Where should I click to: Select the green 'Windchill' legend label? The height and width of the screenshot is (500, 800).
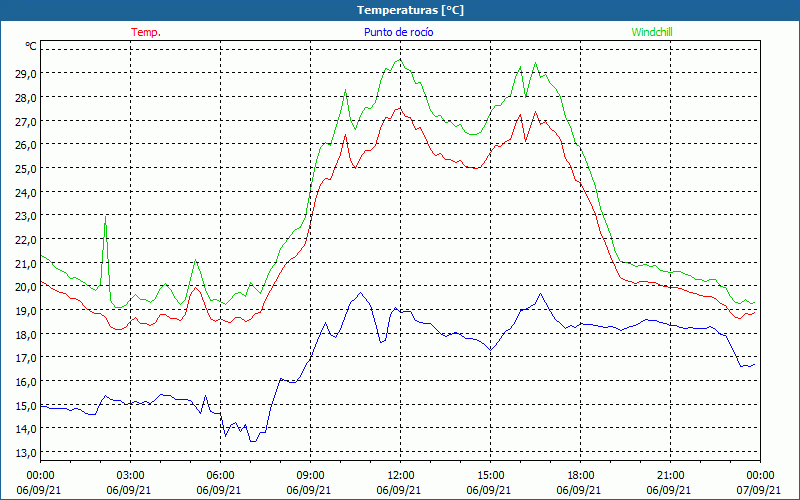point(652,32)
